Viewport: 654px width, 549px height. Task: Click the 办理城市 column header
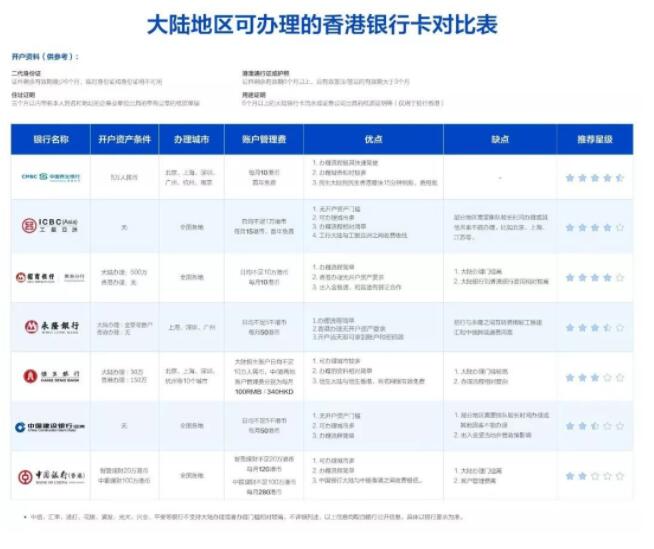(191, 139)
